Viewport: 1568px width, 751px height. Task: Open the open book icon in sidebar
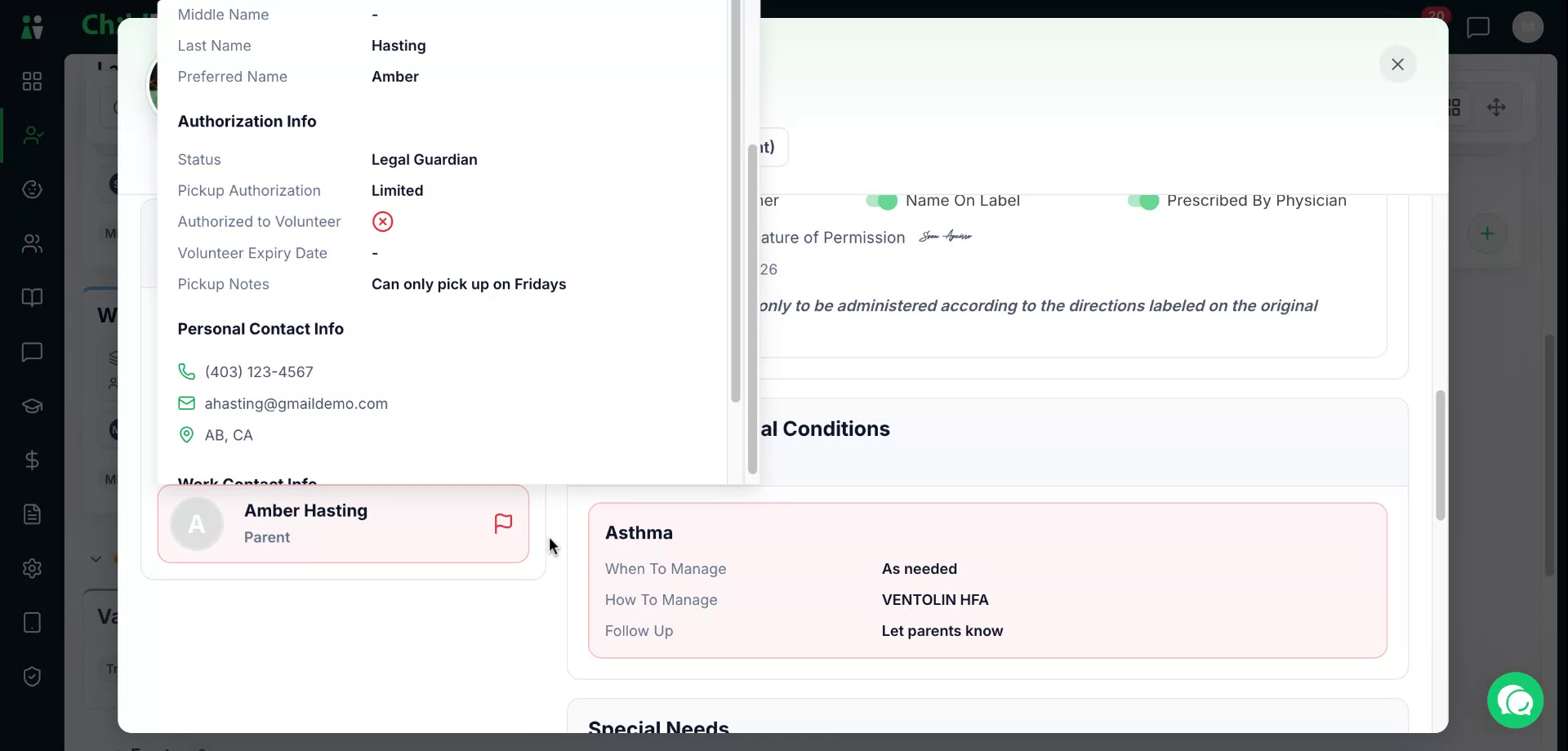pos(32,297)
